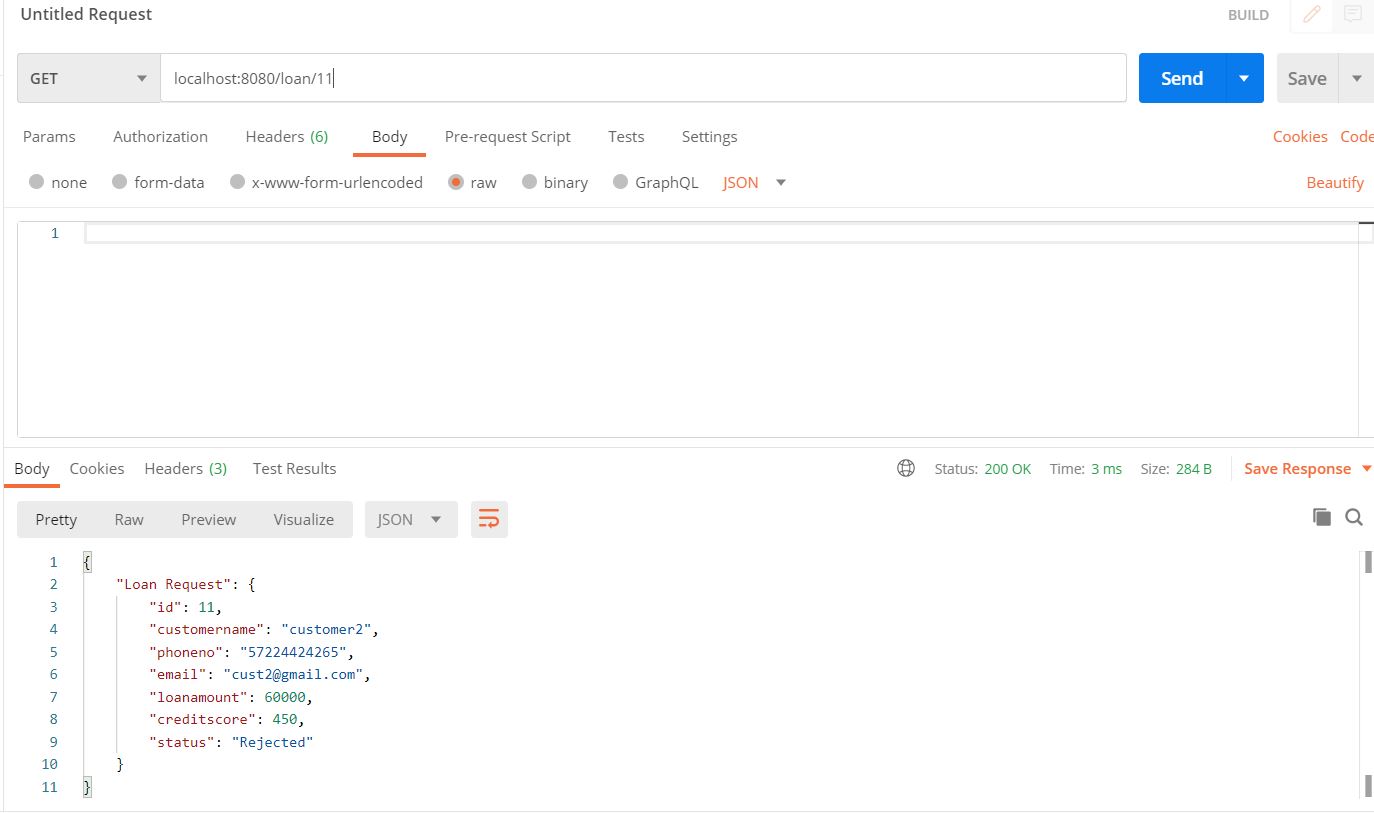Screen dimensions: 1374x813
Task: Copy response with the copy icon
Action: 1322,517
